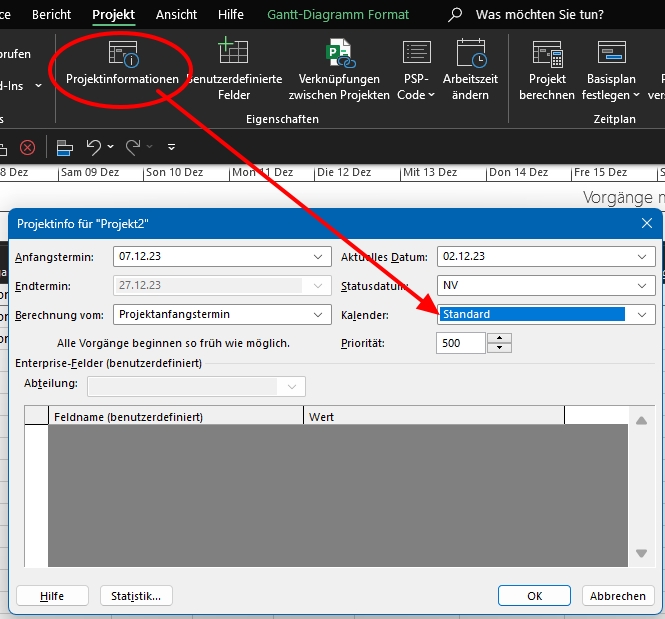Open the Statusdatum dropdown showing NV
Image resolution: width=665 pixels, height=619 pixels.
pyautogui.click(x=642, y=286)
